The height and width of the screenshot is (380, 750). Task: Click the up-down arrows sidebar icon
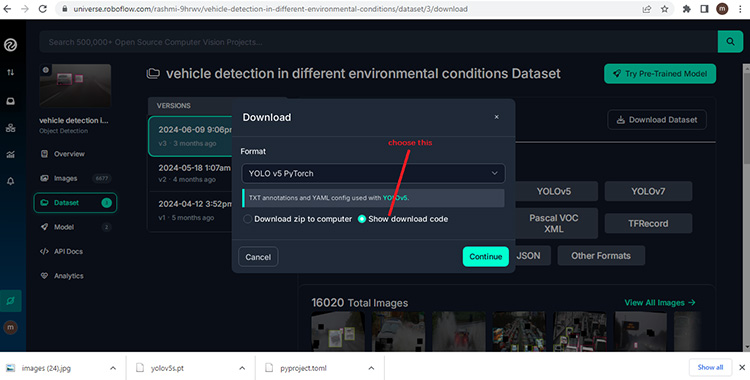click(x=11, y=72)
